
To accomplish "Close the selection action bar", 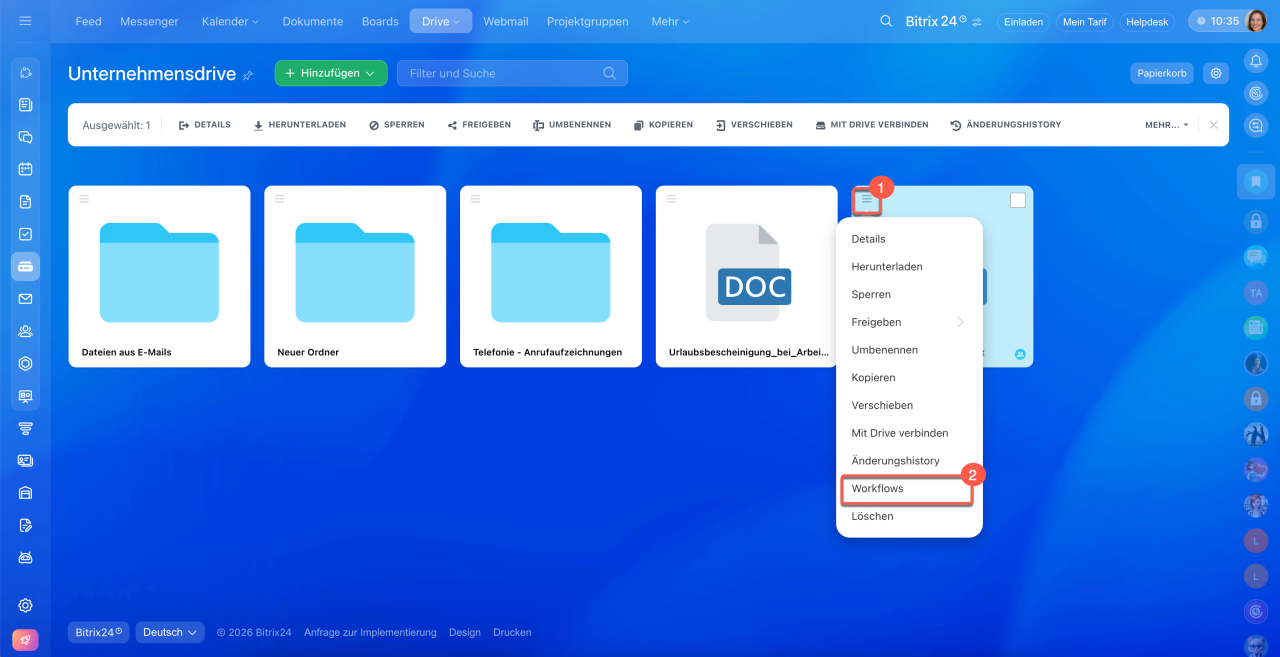I will point(1213,125).
